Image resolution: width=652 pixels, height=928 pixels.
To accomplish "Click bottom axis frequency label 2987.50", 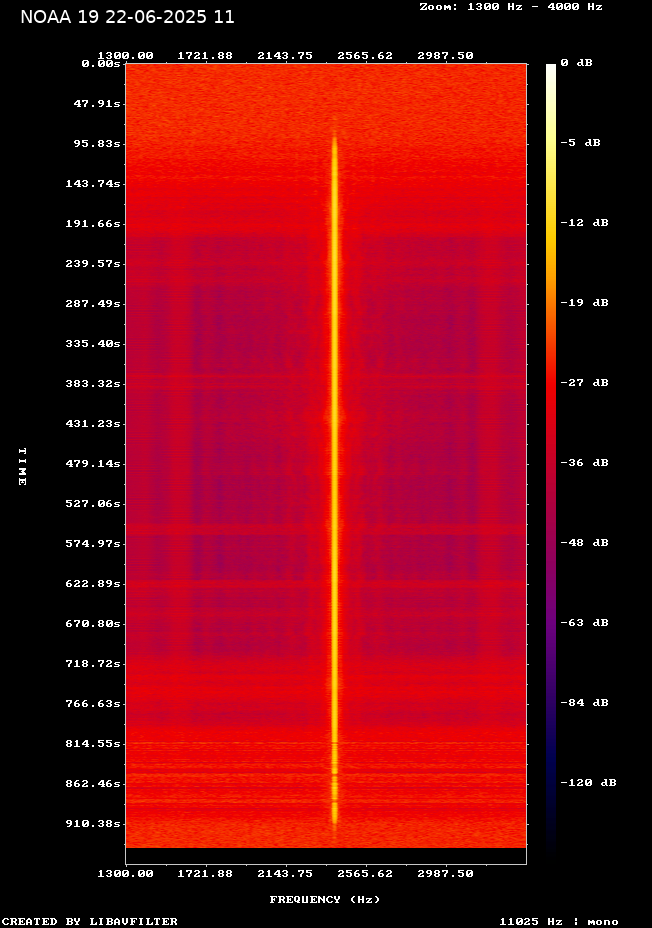I will click(446, 874).
